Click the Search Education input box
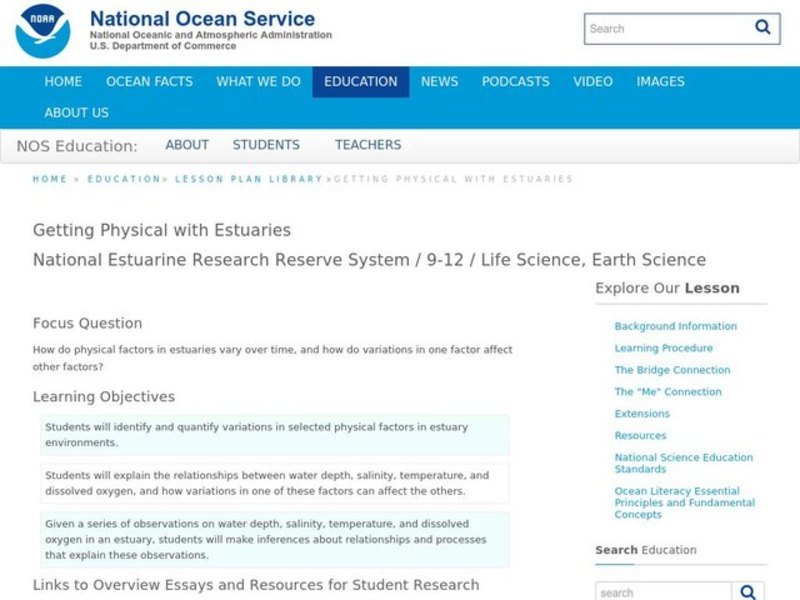Screen dimensions: 800x600 (660, 590)
